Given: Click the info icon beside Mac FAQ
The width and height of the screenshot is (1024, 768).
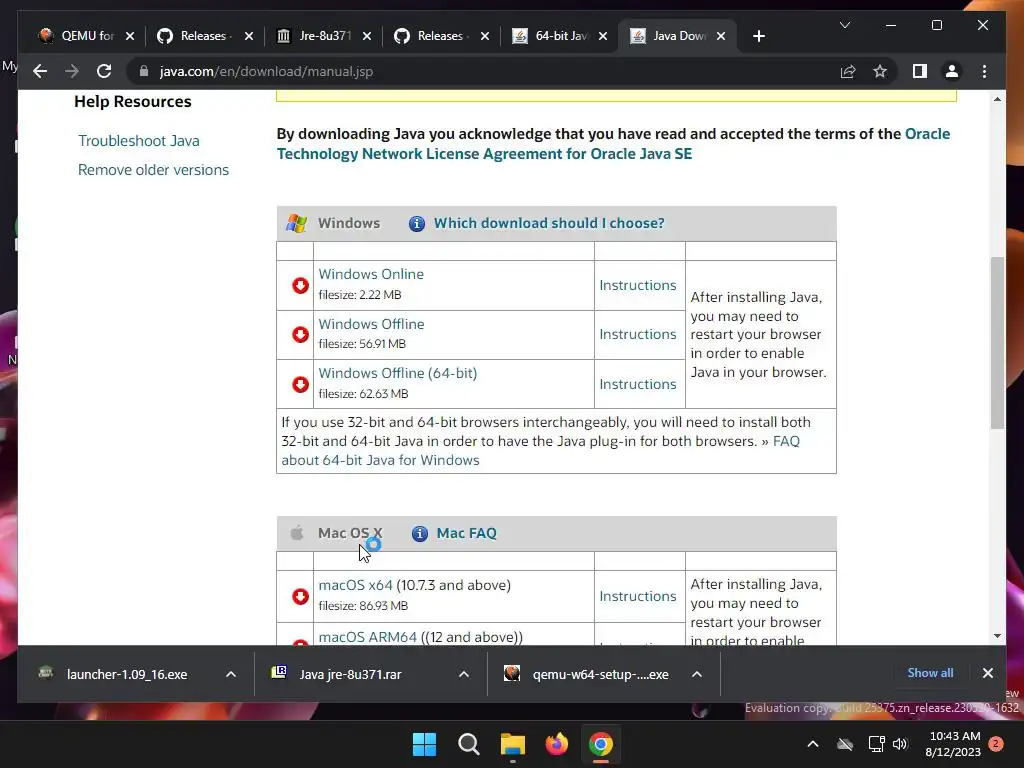Looking at the screenshot, I should tap(420, 534).
